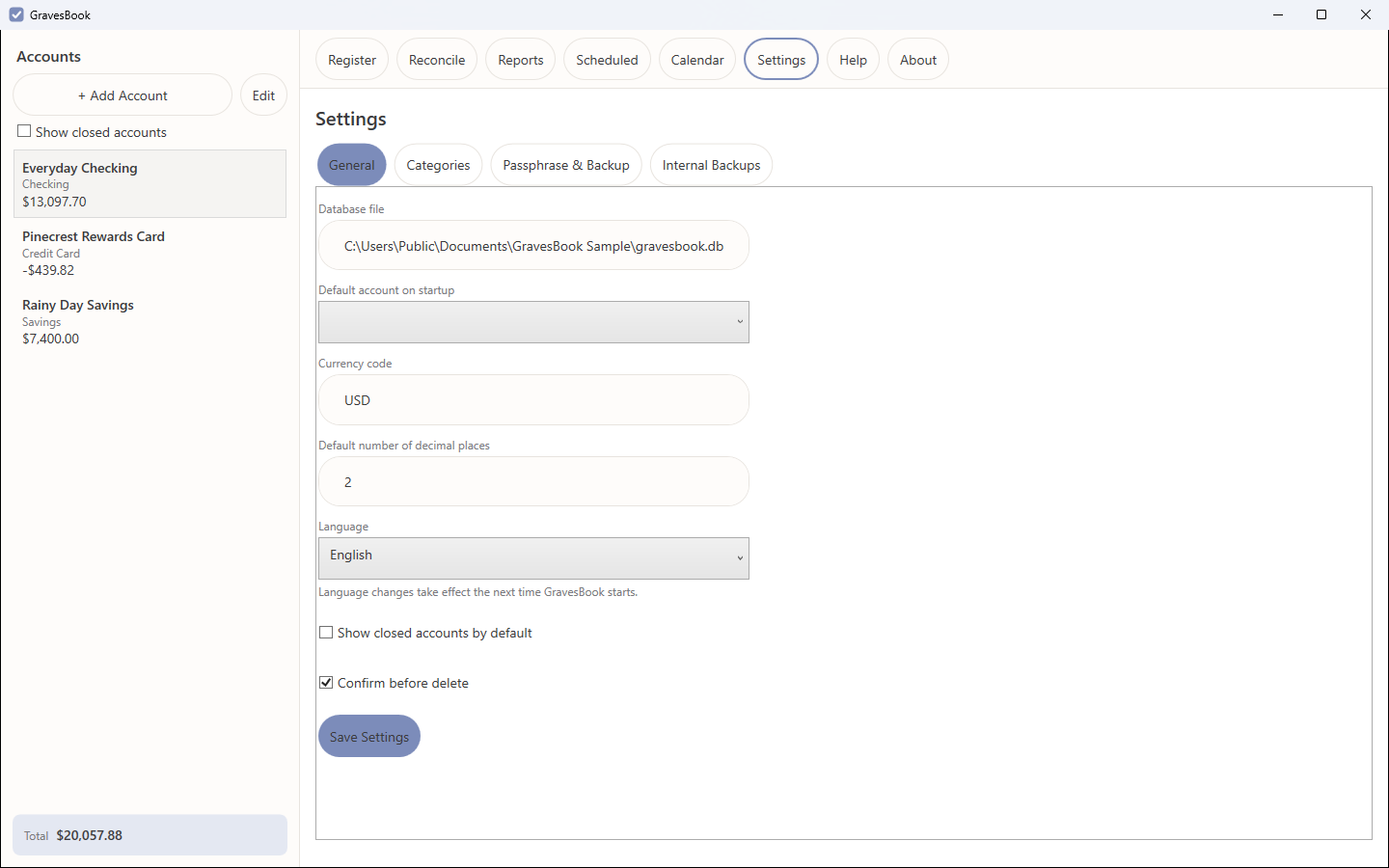The height and width of the screenshot is (868, 1389).
Task: Click the $7,400.00 savings balance
Action: tap(51, 339)
